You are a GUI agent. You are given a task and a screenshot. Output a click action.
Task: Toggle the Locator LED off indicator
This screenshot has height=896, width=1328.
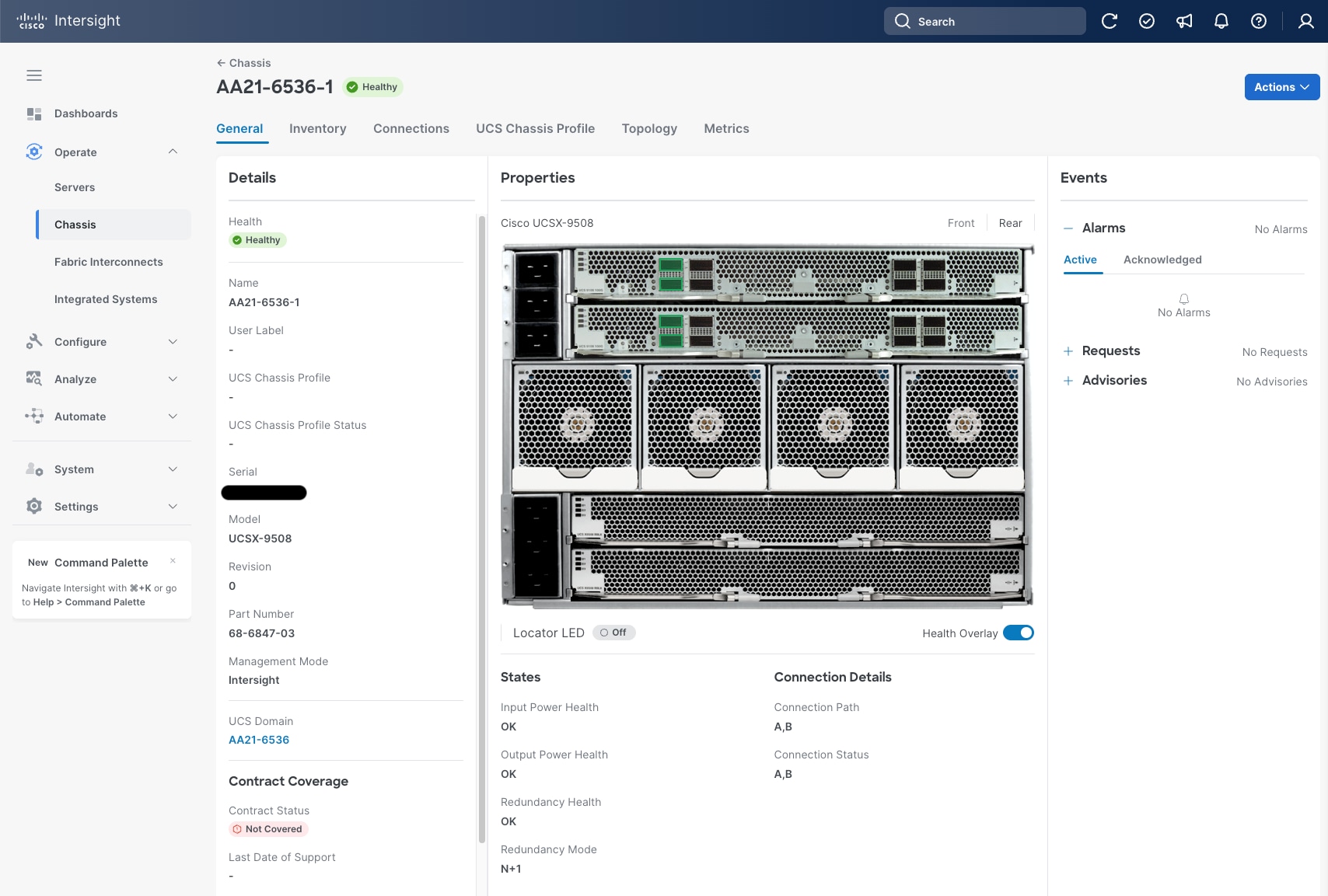pos(613,632)
